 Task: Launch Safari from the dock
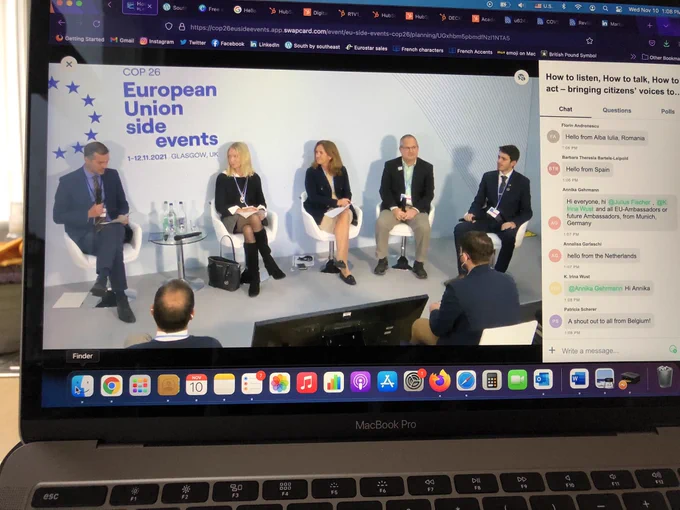[x=466, y=381]
